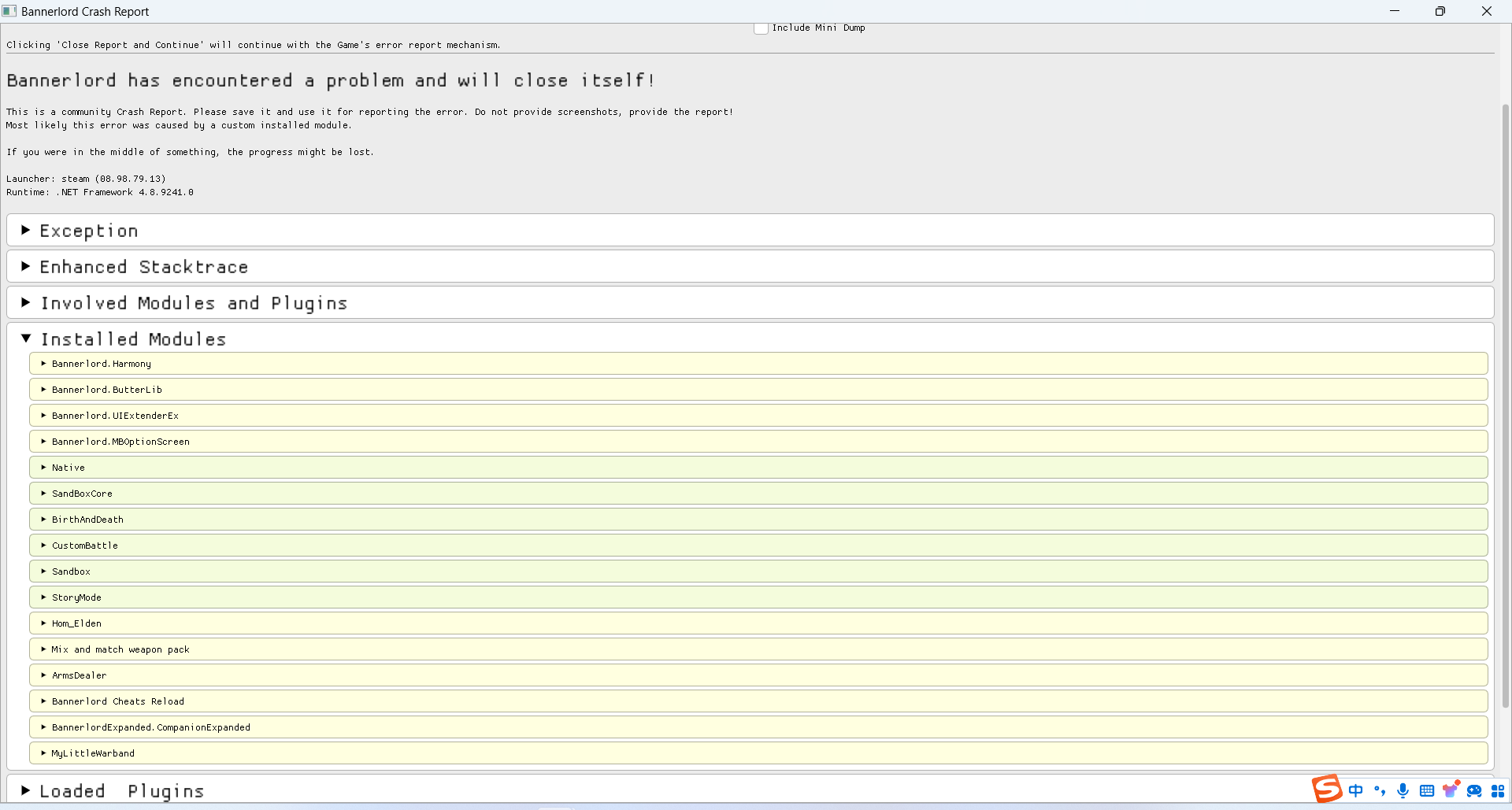Open the IME skin shirt icon
The height and width of the screenshot is (810, 1512).
1451,790
